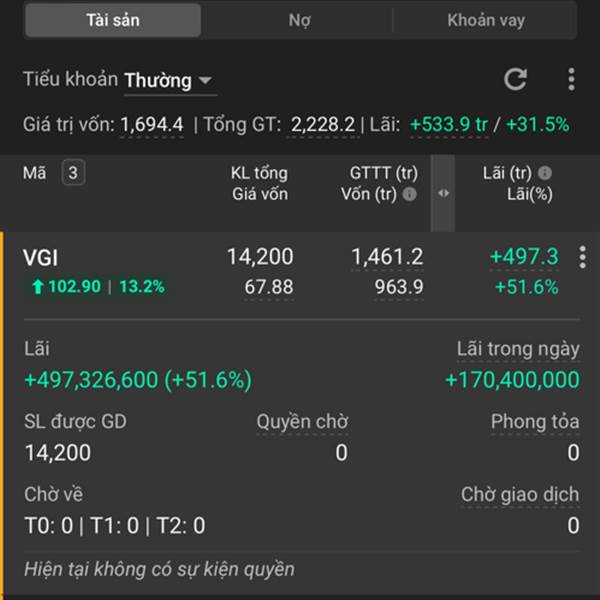Open the VGI row three-dot menu
Image resolution: width=600 pixels, height=600 pixels.
582,257
